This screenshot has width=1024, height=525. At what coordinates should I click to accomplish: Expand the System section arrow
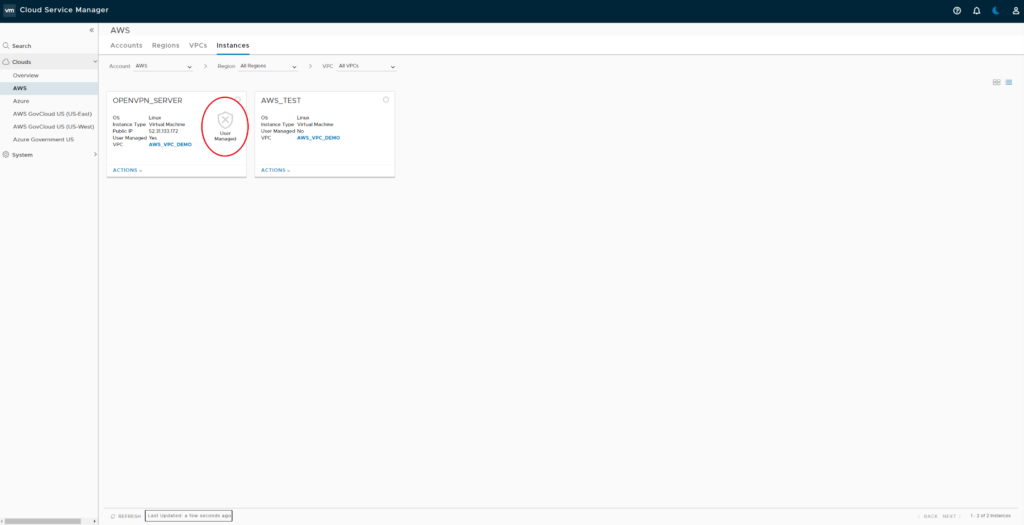click(x=95, y=155)
